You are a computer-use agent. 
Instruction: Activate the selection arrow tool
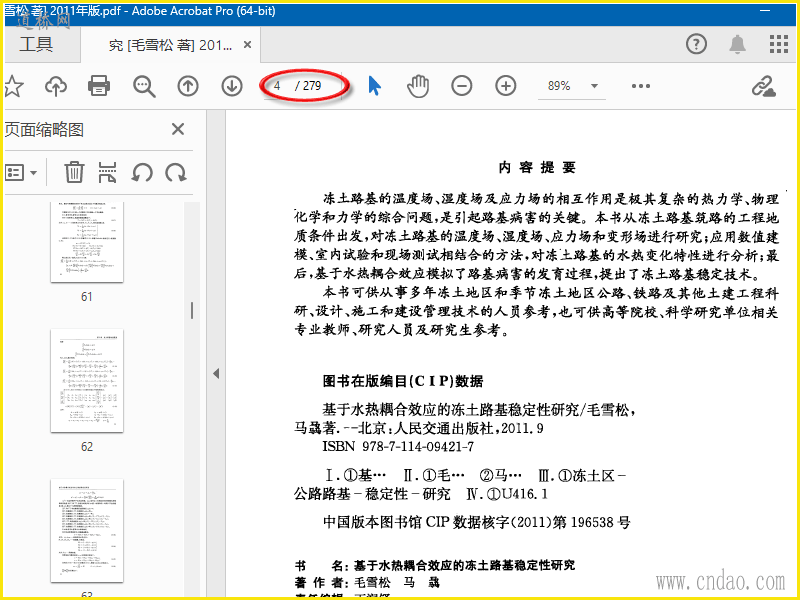click(374, 86)
